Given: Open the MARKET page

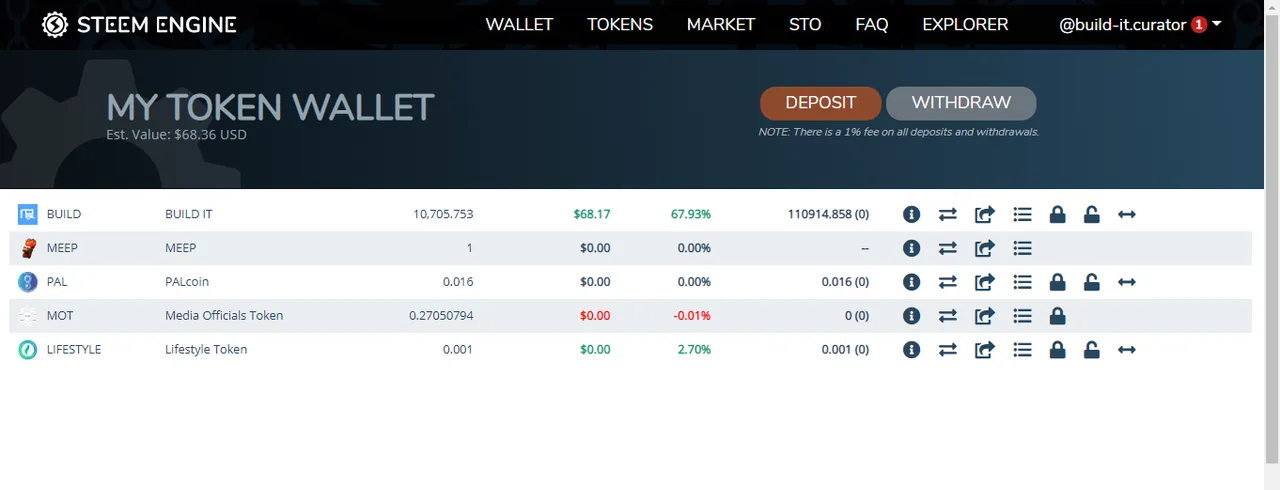Looking at the screenshot, I should point(721,24).
